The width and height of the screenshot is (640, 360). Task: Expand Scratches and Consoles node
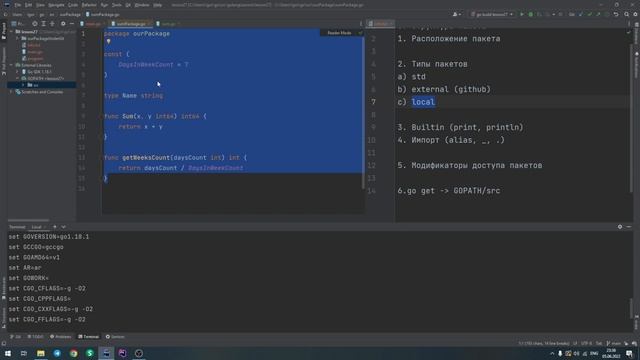(12, 92)
